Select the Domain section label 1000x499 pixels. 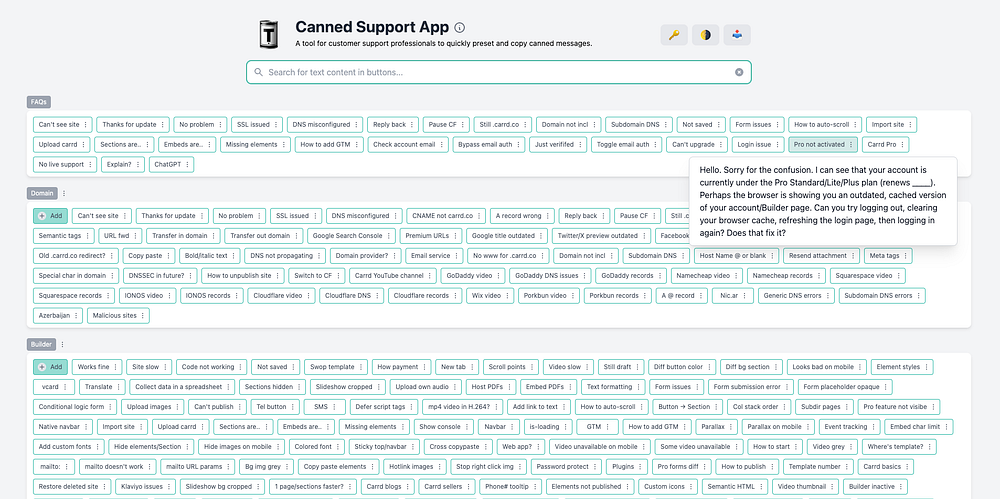coord(42,193)
